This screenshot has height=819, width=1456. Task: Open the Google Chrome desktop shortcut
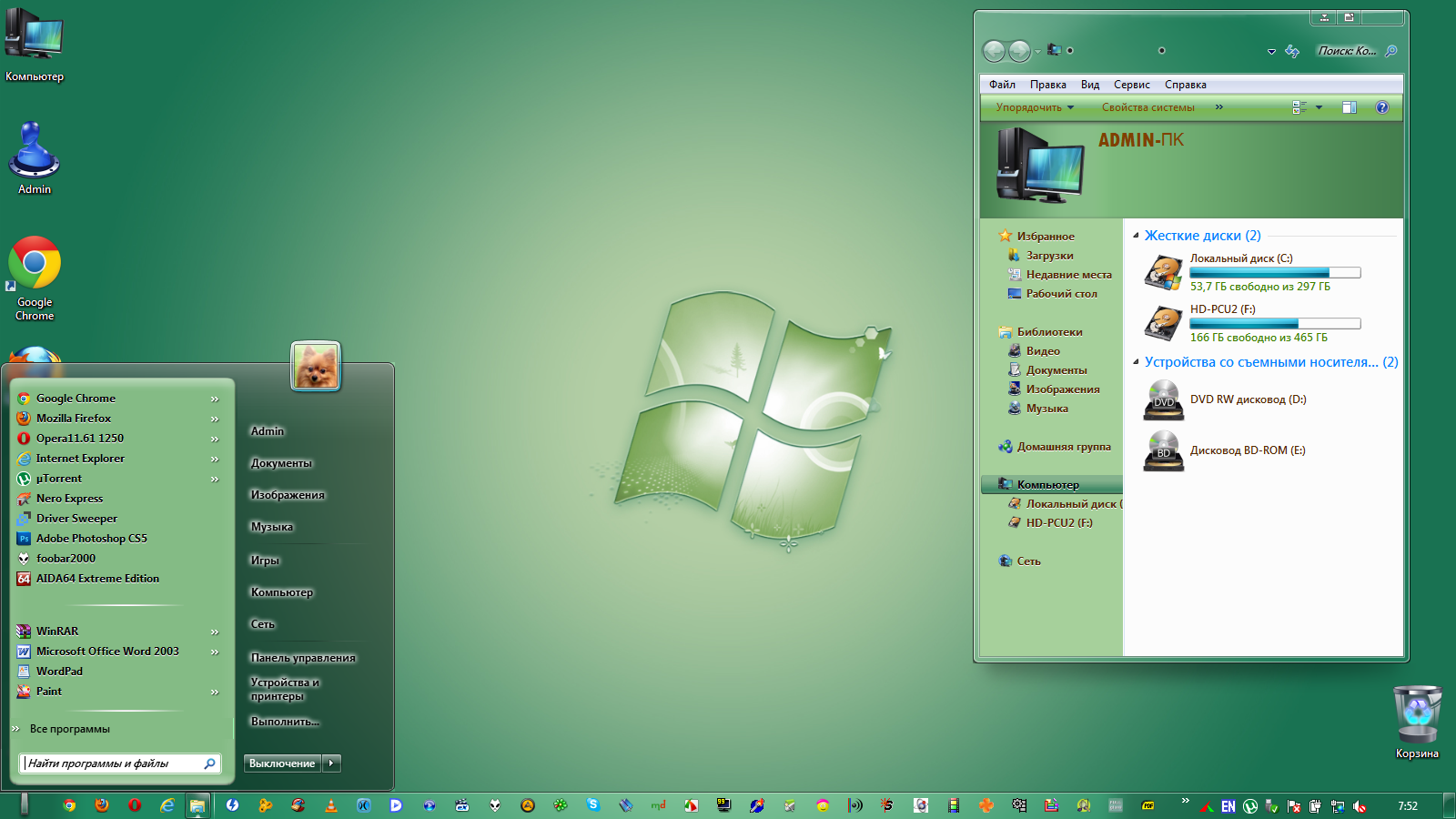pos(35,264)
